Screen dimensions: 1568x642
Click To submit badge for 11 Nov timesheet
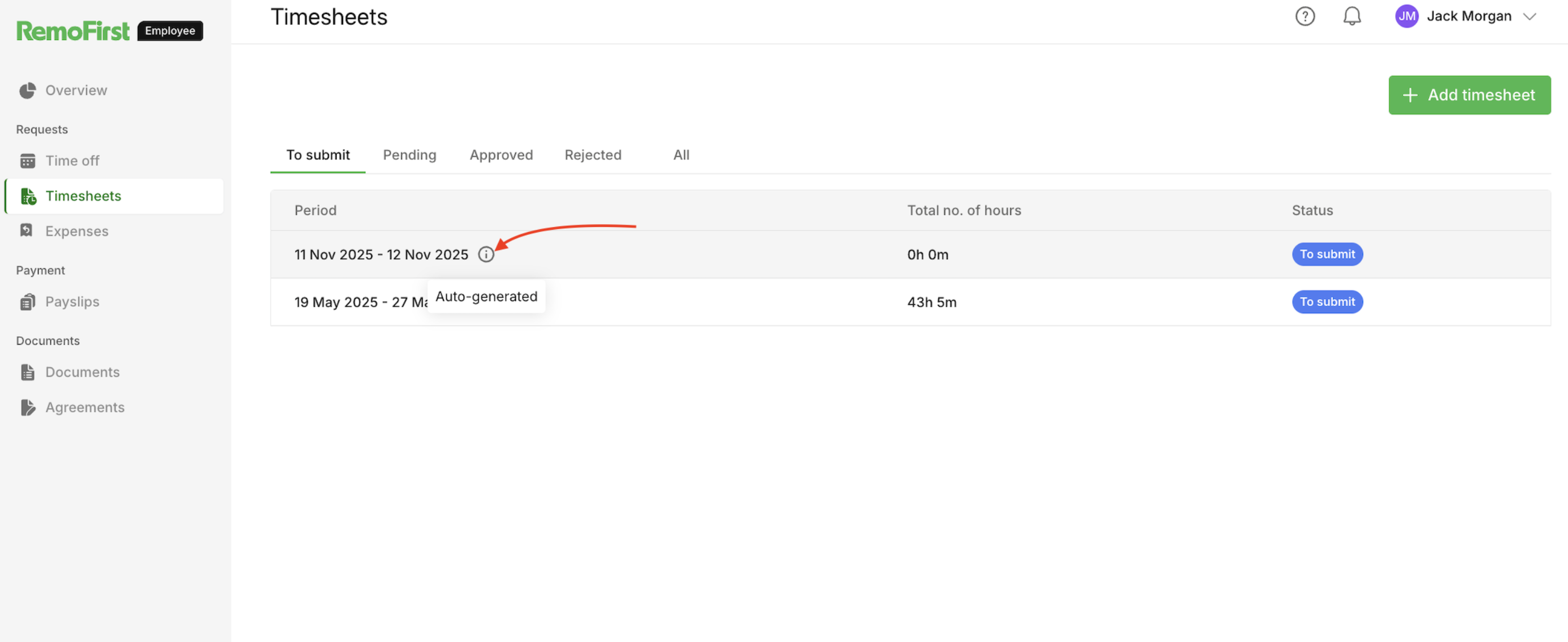coord(1327,255)
